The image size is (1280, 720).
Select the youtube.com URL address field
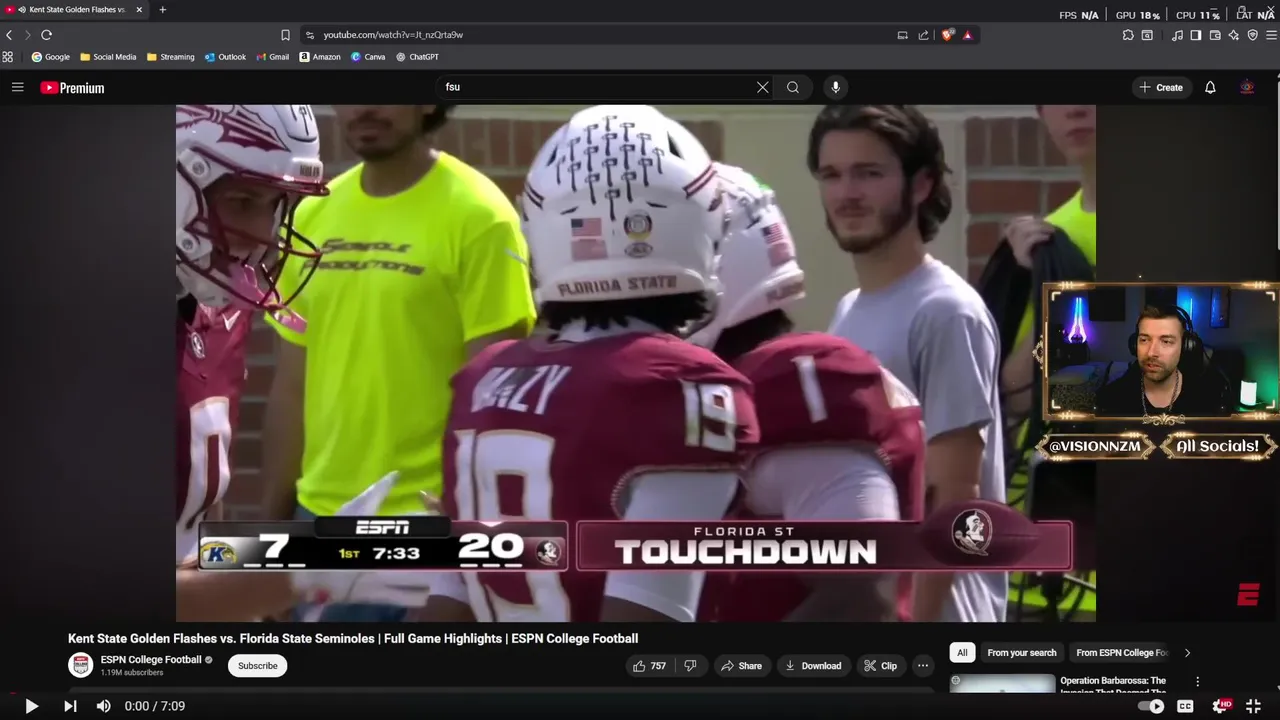pyautogui.click(x=393, y=35)
